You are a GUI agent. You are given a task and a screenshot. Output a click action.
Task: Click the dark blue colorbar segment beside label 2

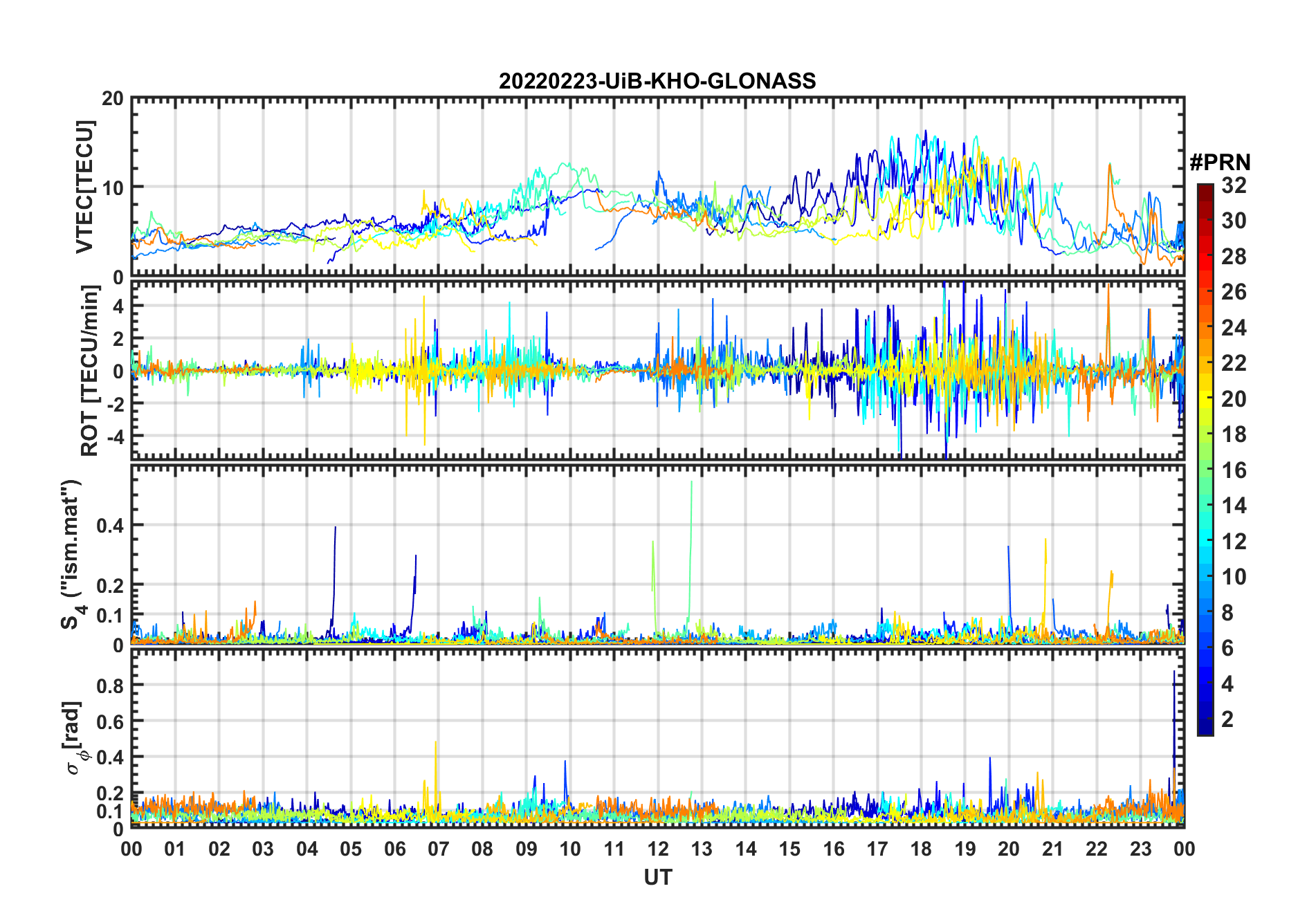1205,718
